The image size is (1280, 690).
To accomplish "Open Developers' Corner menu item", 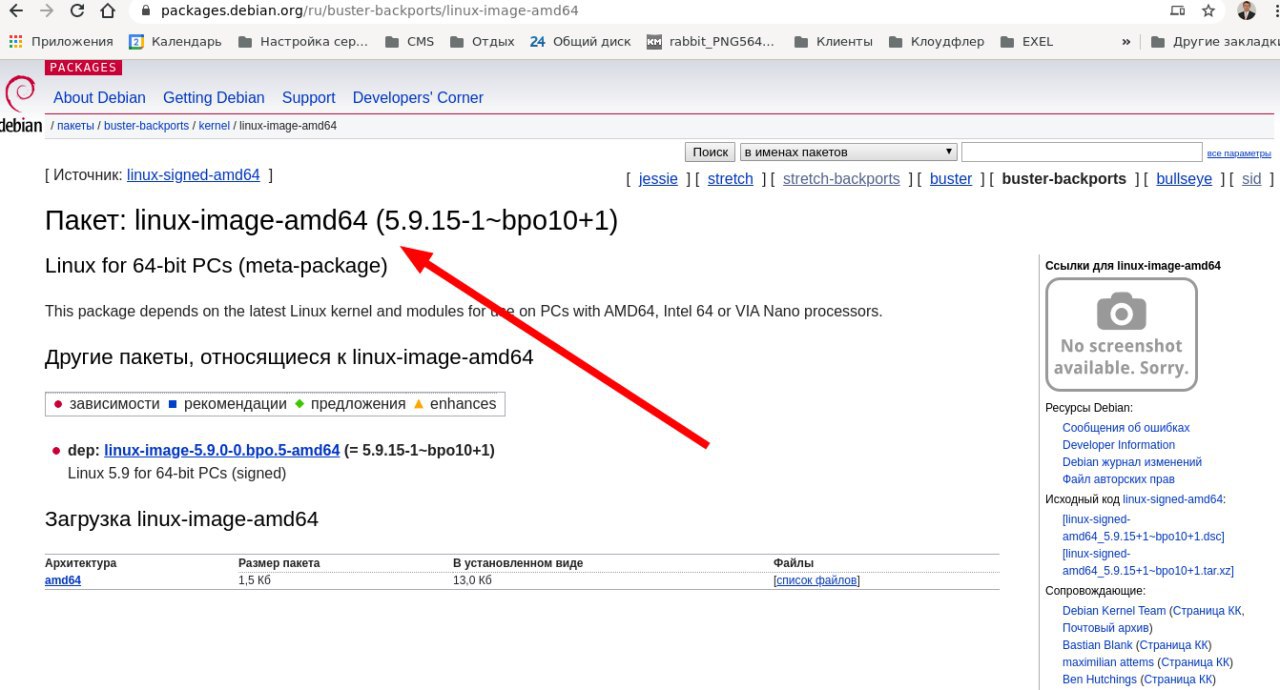I will point(418,97).
